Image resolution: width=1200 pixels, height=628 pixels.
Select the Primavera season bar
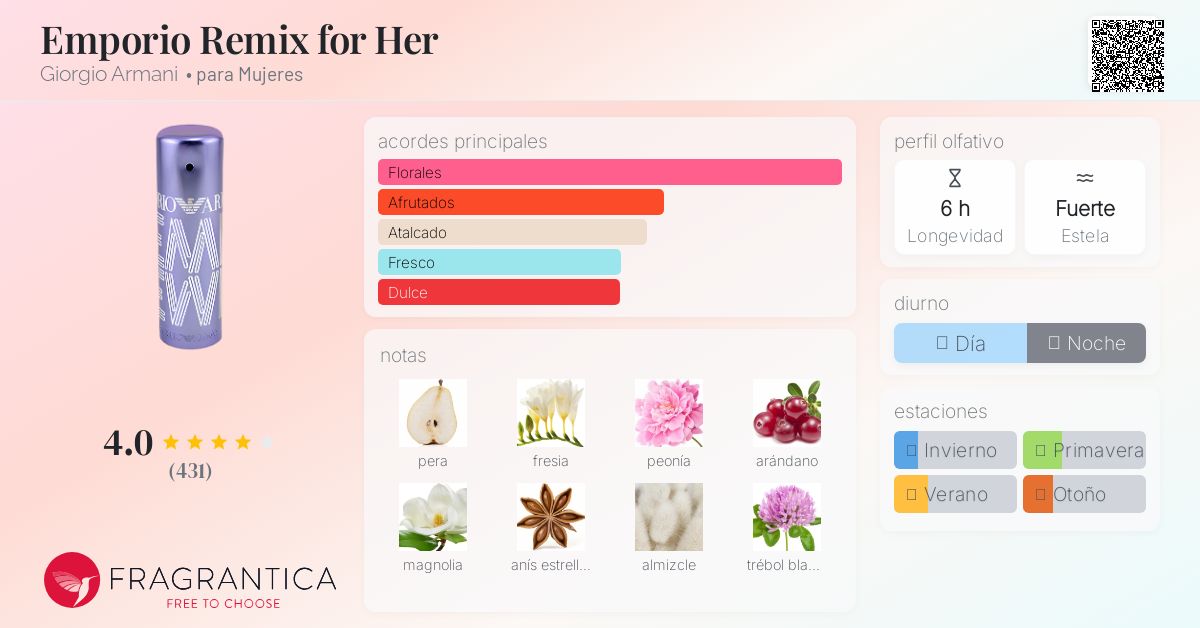(1084, 450)
